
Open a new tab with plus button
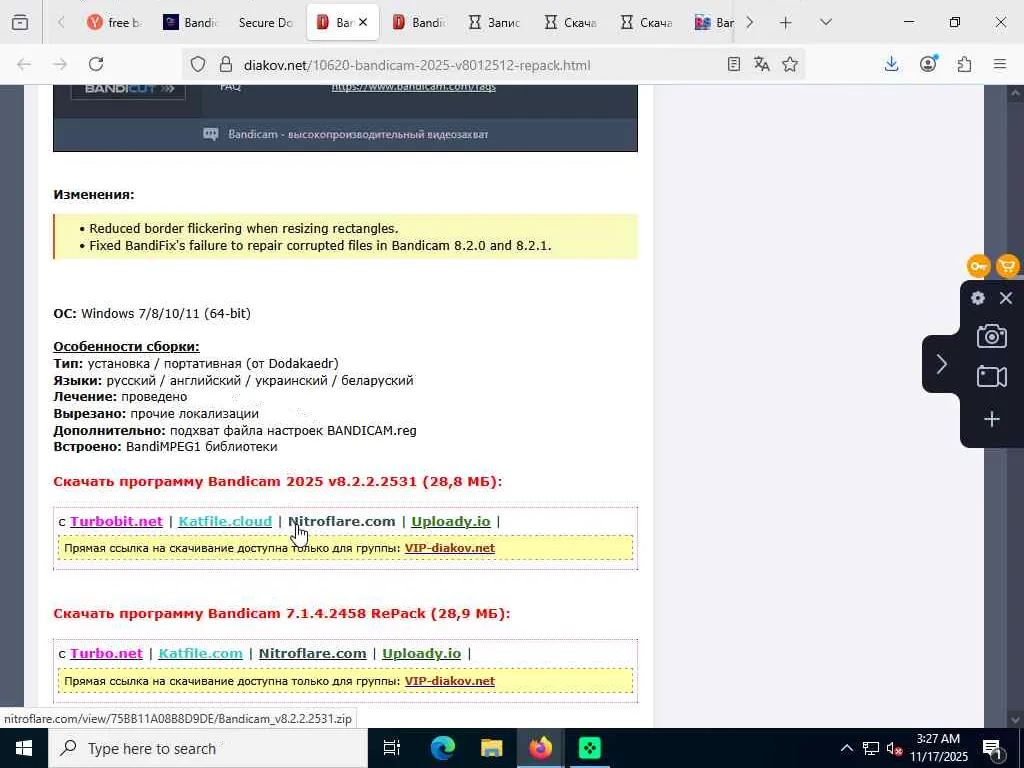(786, 22)
